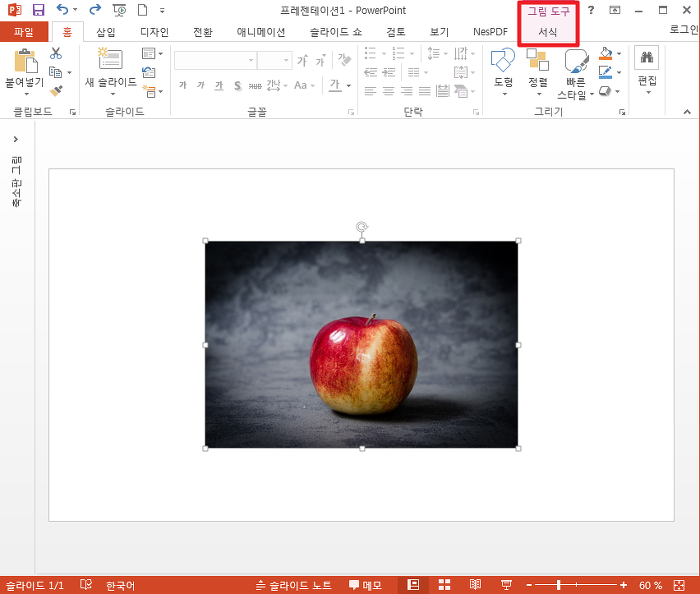Open the 파일 menu
Image resolution: width=700 pixels, height=594 pixels.
coord(24,32)
